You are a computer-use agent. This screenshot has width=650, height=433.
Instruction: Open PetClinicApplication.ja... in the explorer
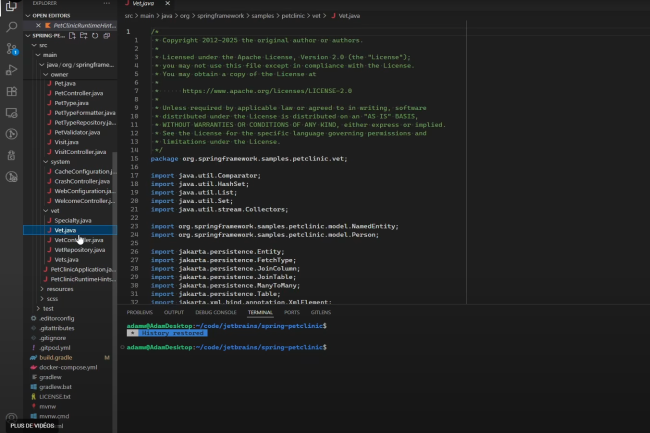83,269
